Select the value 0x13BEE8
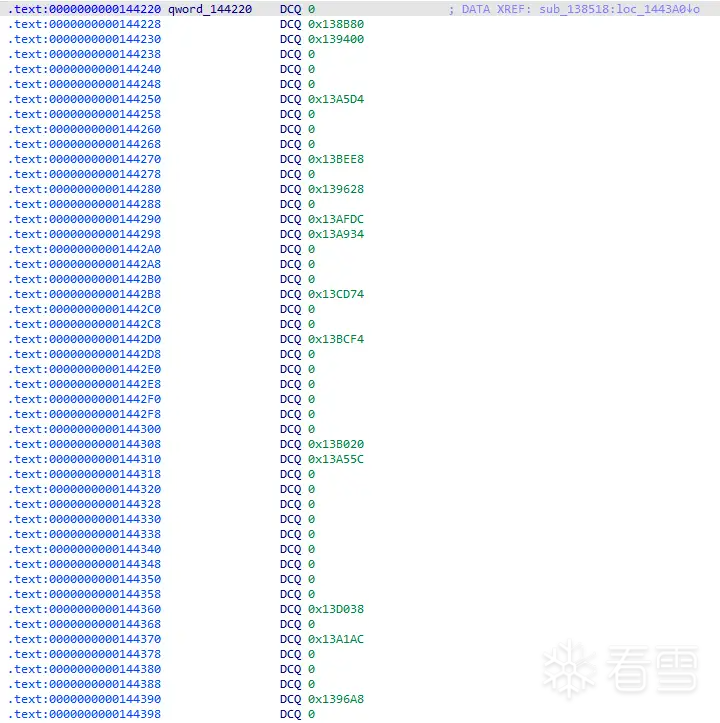720x723 pixels. pyautogui.click(x=336, y=159)
